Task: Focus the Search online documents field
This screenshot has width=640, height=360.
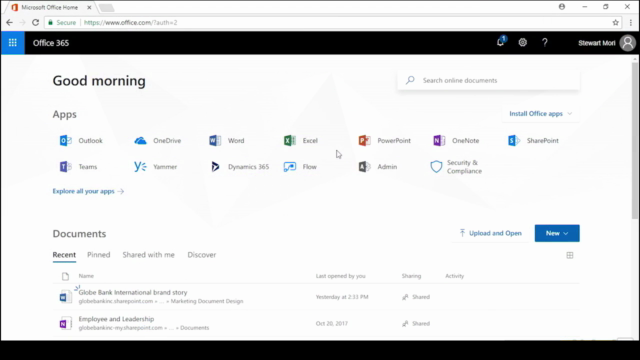Action: (x=489, y=80)
